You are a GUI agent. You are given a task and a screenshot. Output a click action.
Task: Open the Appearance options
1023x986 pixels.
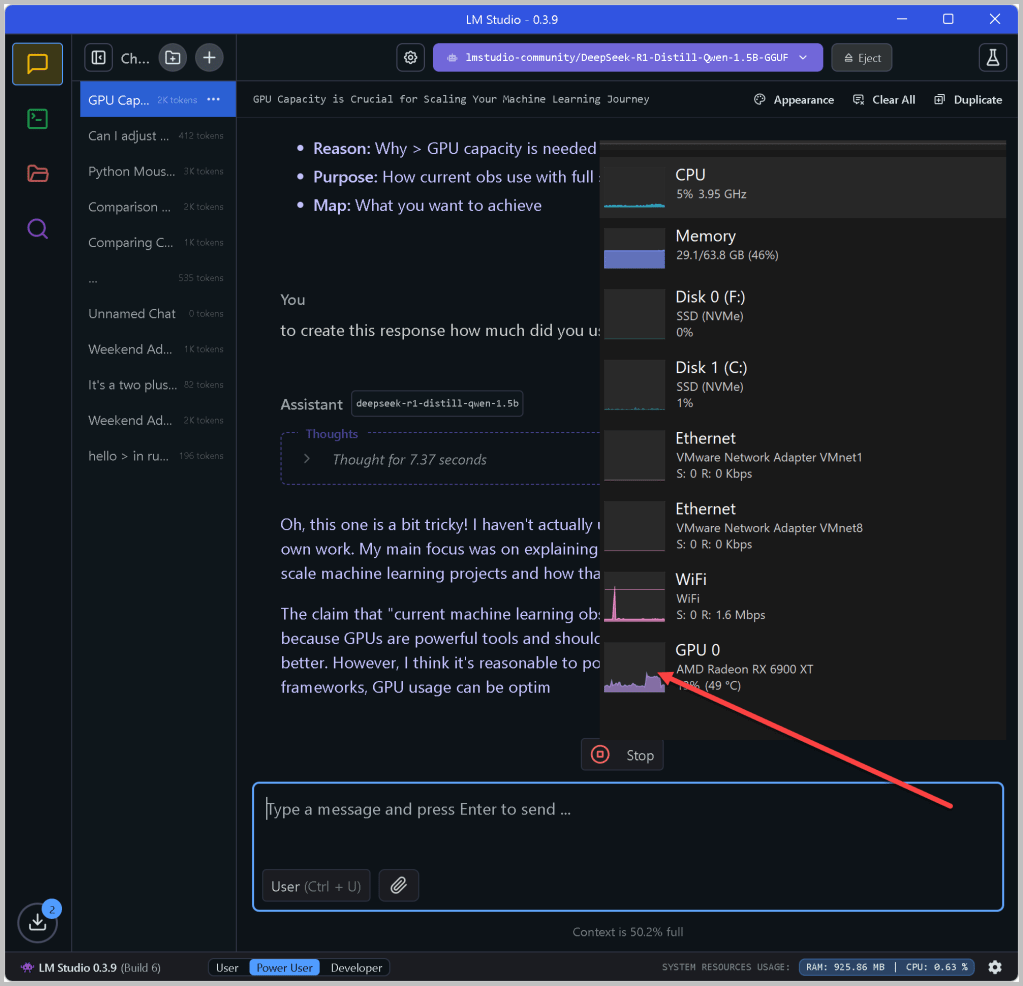click(x=794, y=100)
